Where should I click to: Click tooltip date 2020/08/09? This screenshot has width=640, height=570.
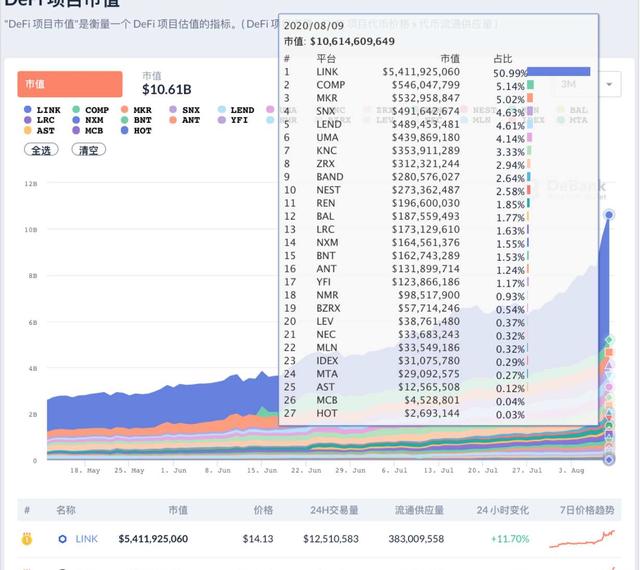[x=313, y=26]
